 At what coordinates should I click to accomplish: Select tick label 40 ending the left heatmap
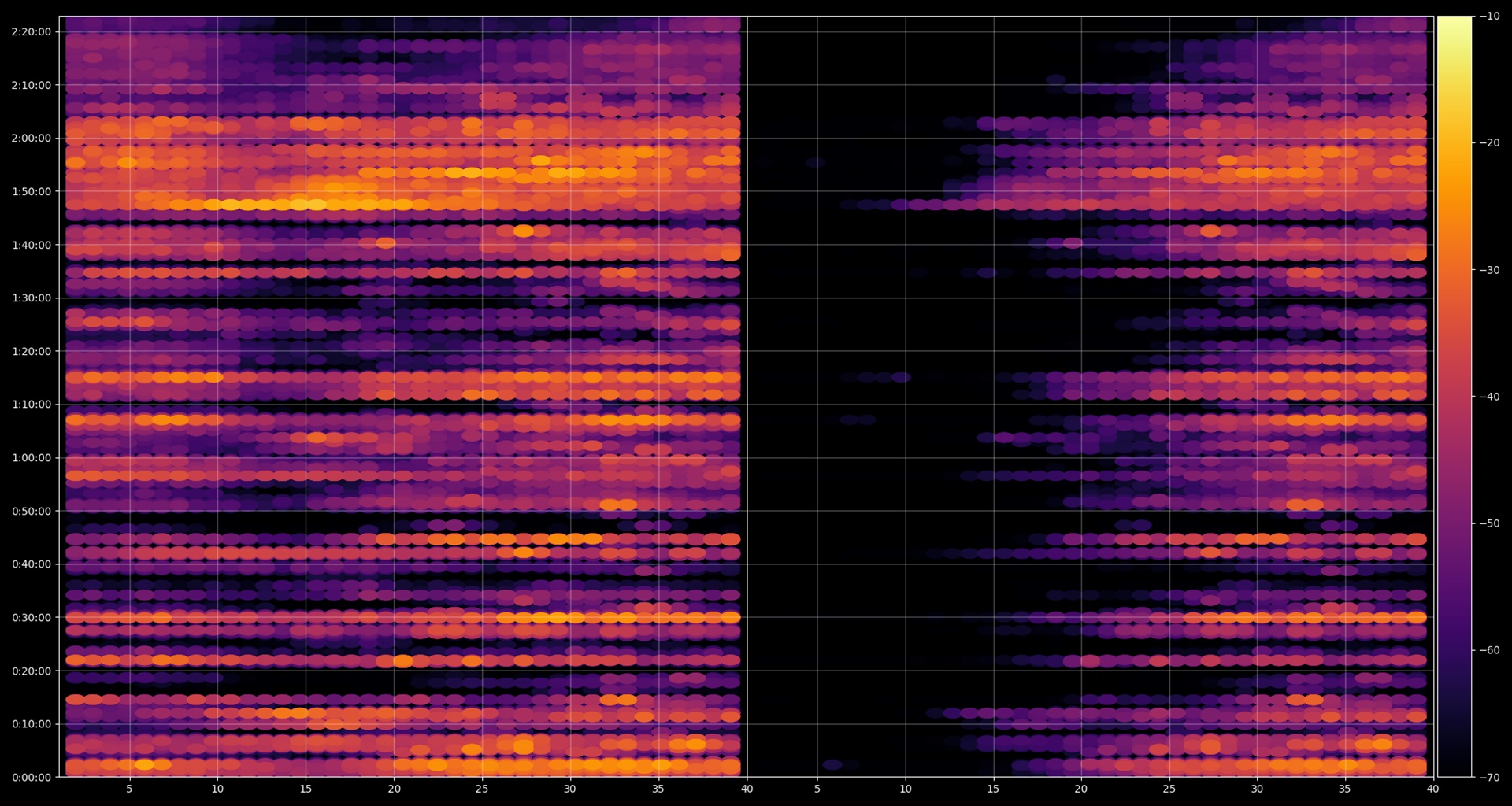[747, 789]
